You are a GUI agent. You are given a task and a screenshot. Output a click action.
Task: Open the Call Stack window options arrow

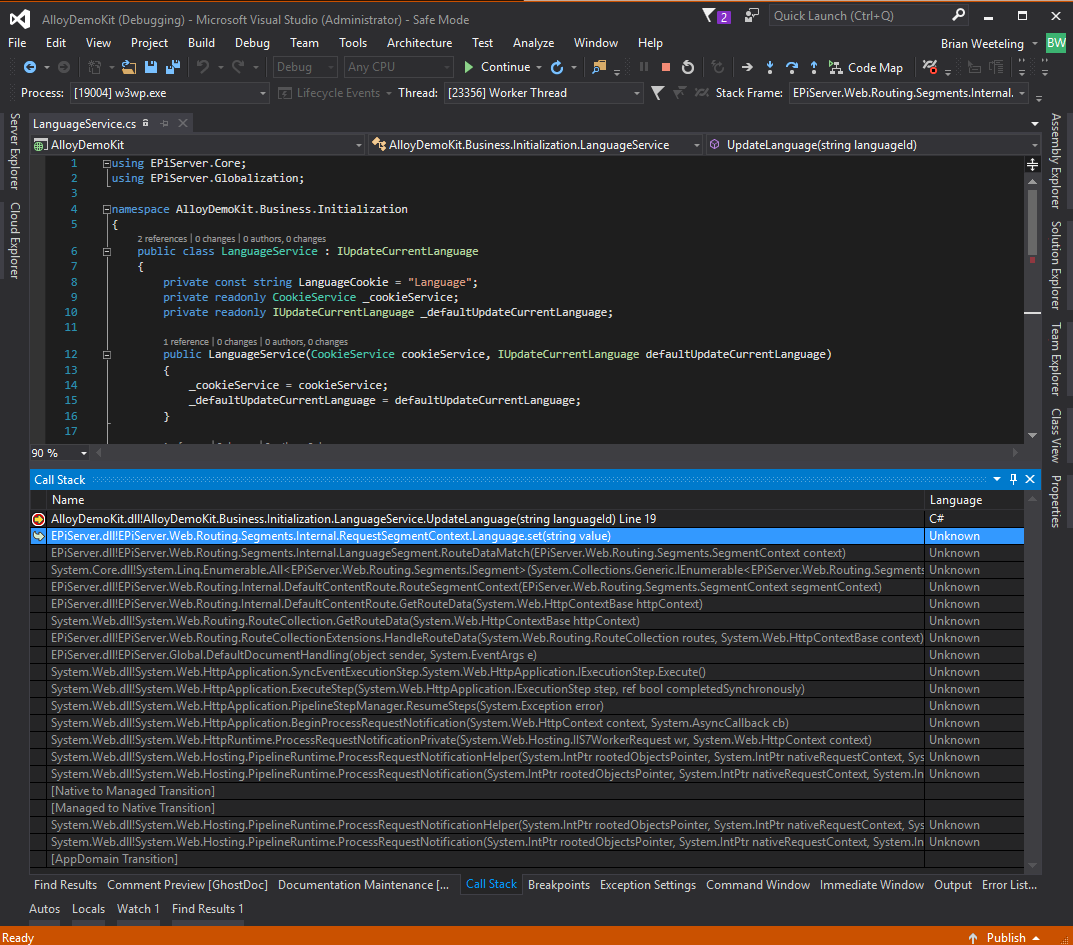point(997,479)
